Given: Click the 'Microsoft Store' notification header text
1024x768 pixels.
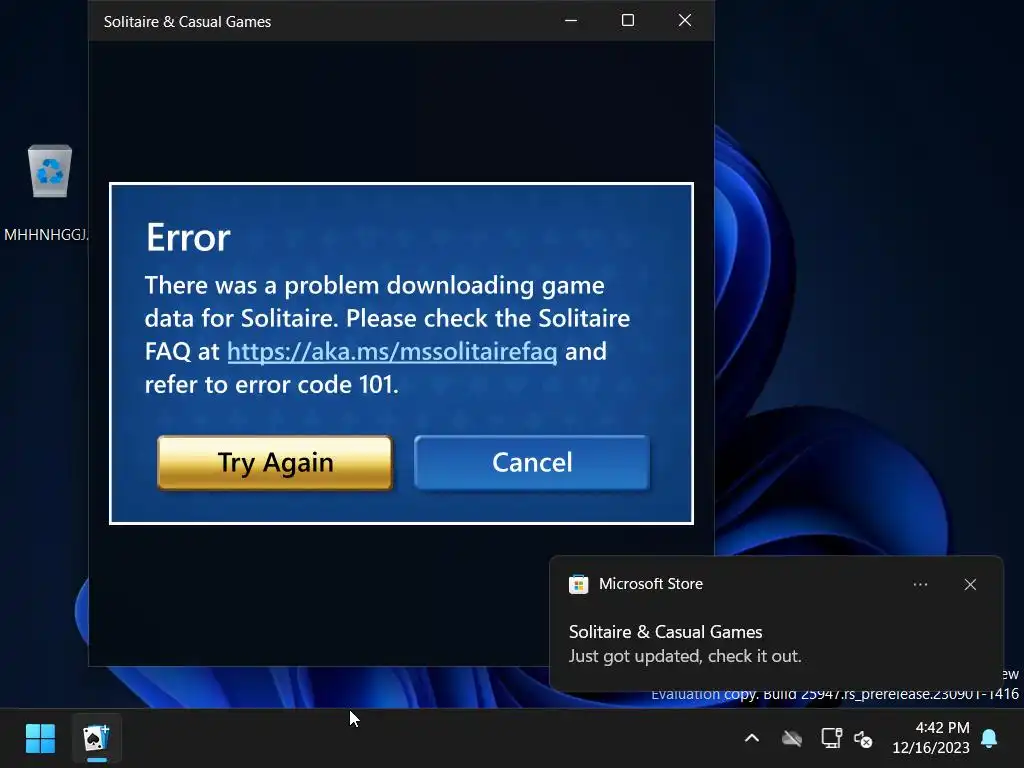Looking at the screenshot, I should (650, 584).
